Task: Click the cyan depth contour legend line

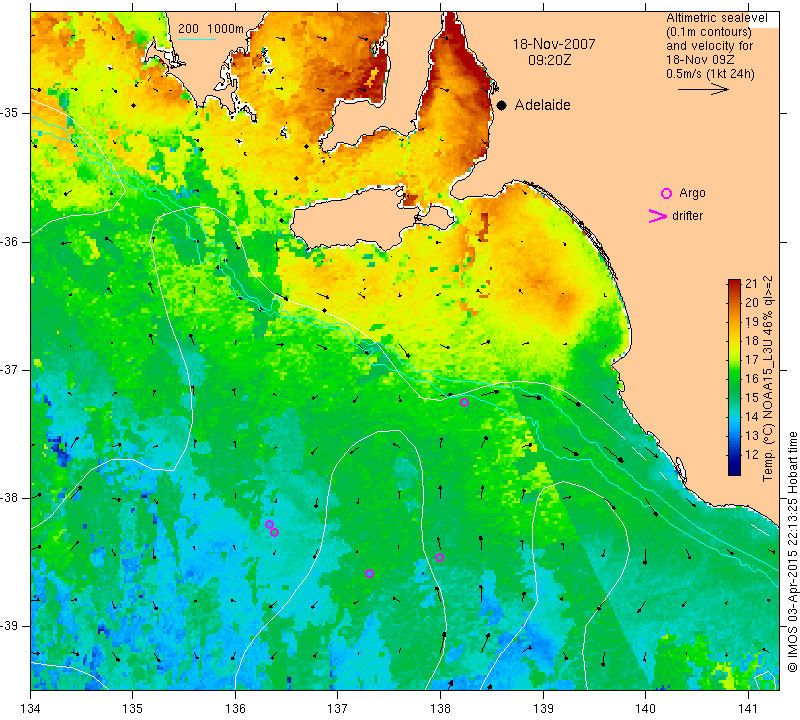Action: [196, 39]
